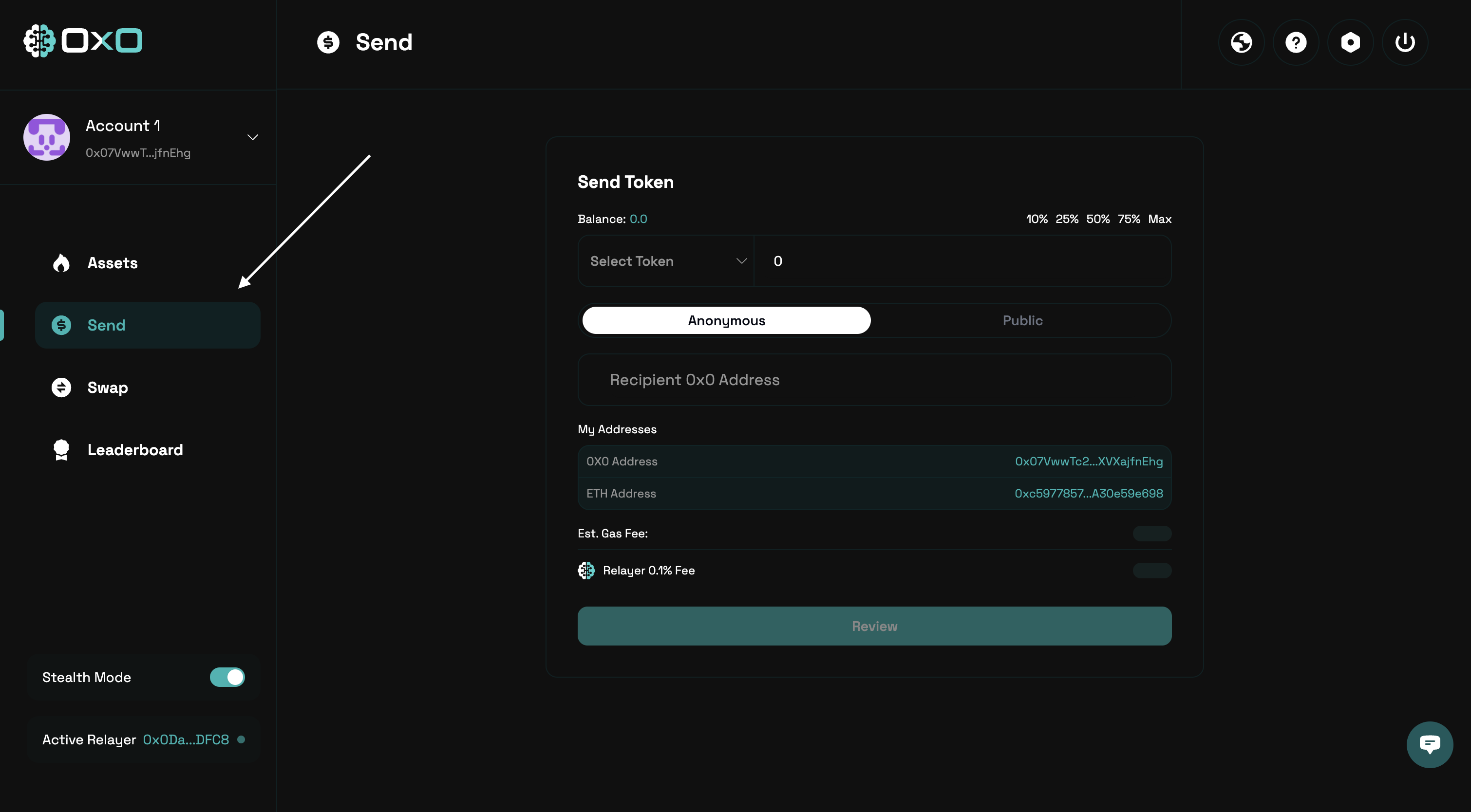Open the Send tab in the sidebar
1471x812 pixels.
point(106,325)
